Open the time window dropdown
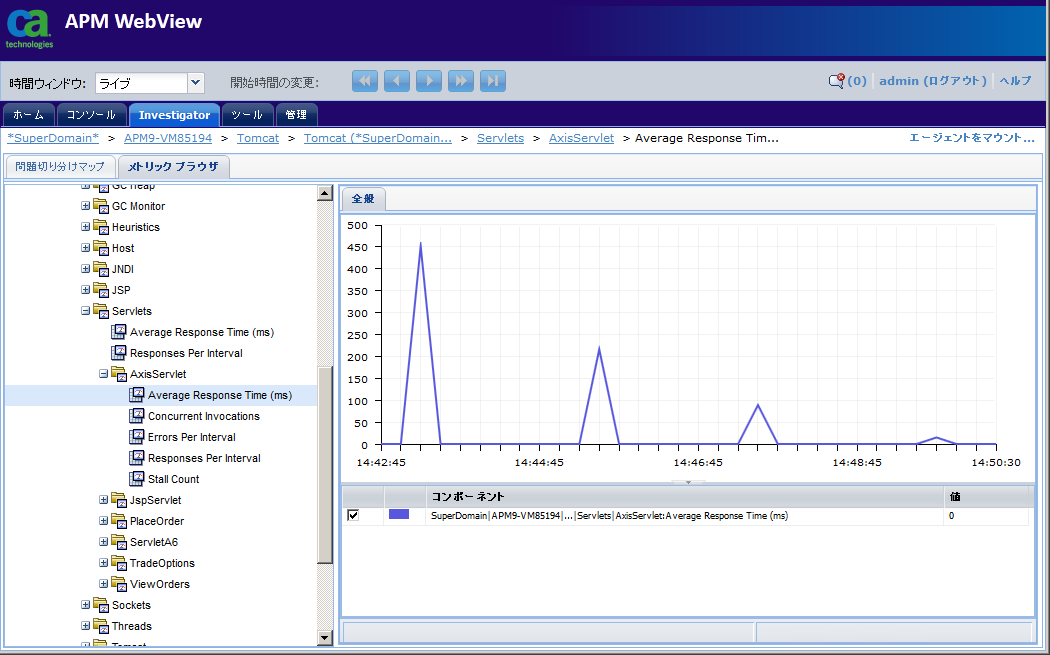 point(196,83)
